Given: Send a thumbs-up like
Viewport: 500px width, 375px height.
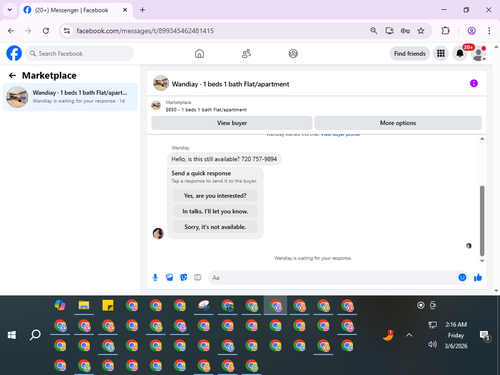Looking at the screenshot, I should (x=478, y=277).
